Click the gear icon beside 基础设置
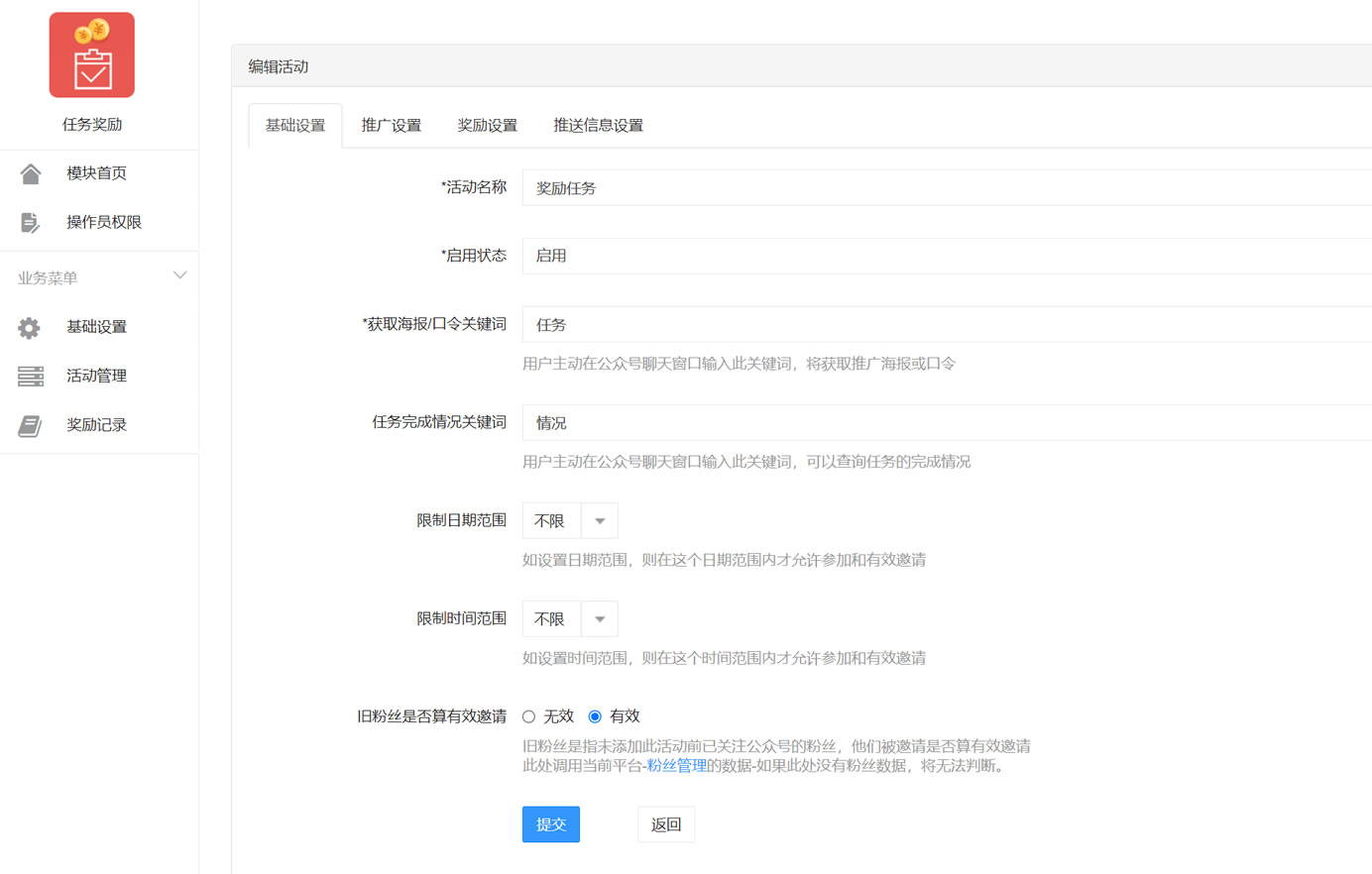 [x=30, y=327]
